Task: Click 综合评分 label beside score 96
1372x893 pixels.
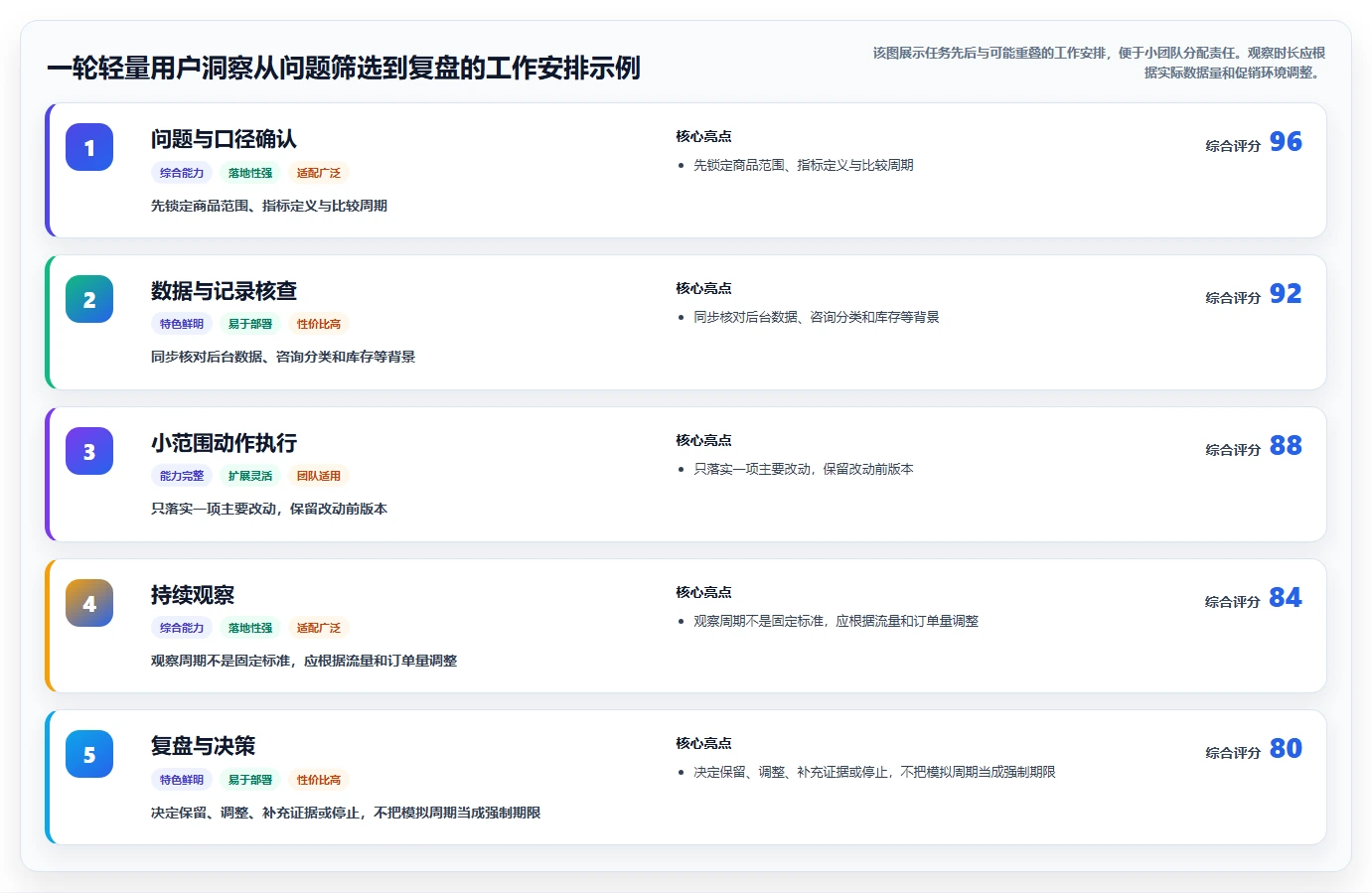Action: pos(1233,146)
